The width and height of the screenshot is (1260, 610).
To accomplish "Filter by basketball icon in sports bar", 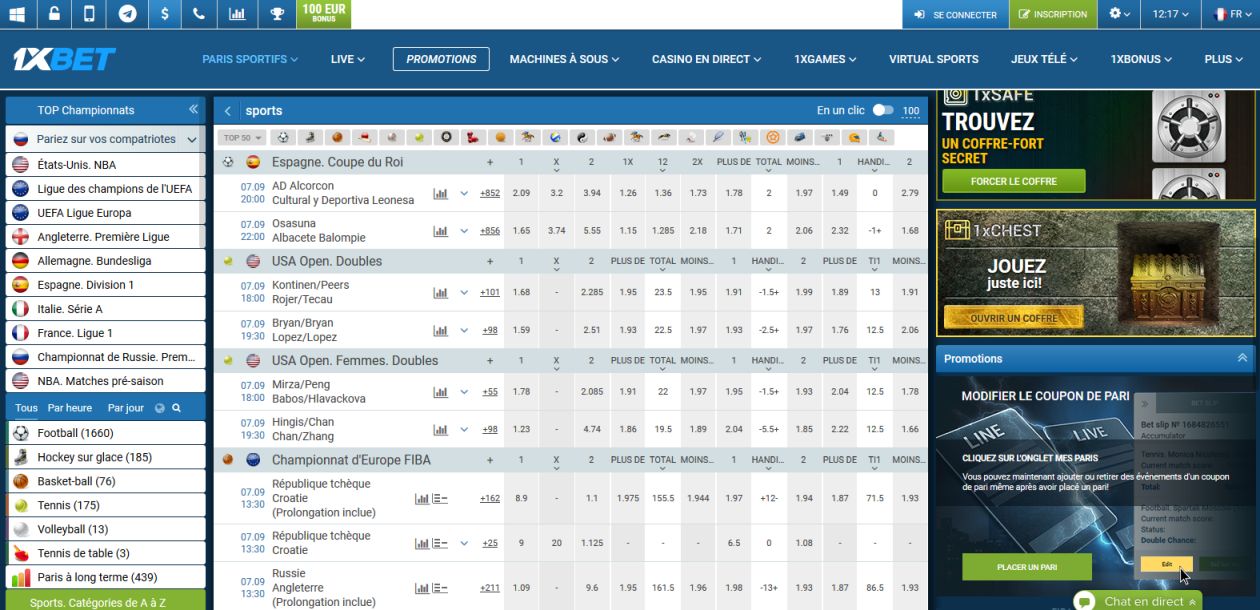I will coord(338,138).
